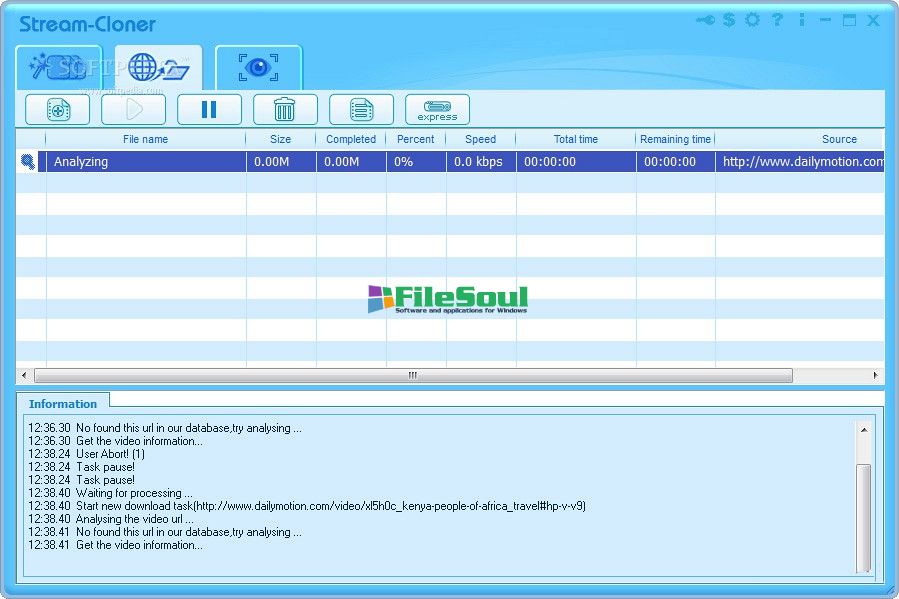
Task: Click the dollar sign purchase icon
Action: pyautogui.click(x=729, y=20)
